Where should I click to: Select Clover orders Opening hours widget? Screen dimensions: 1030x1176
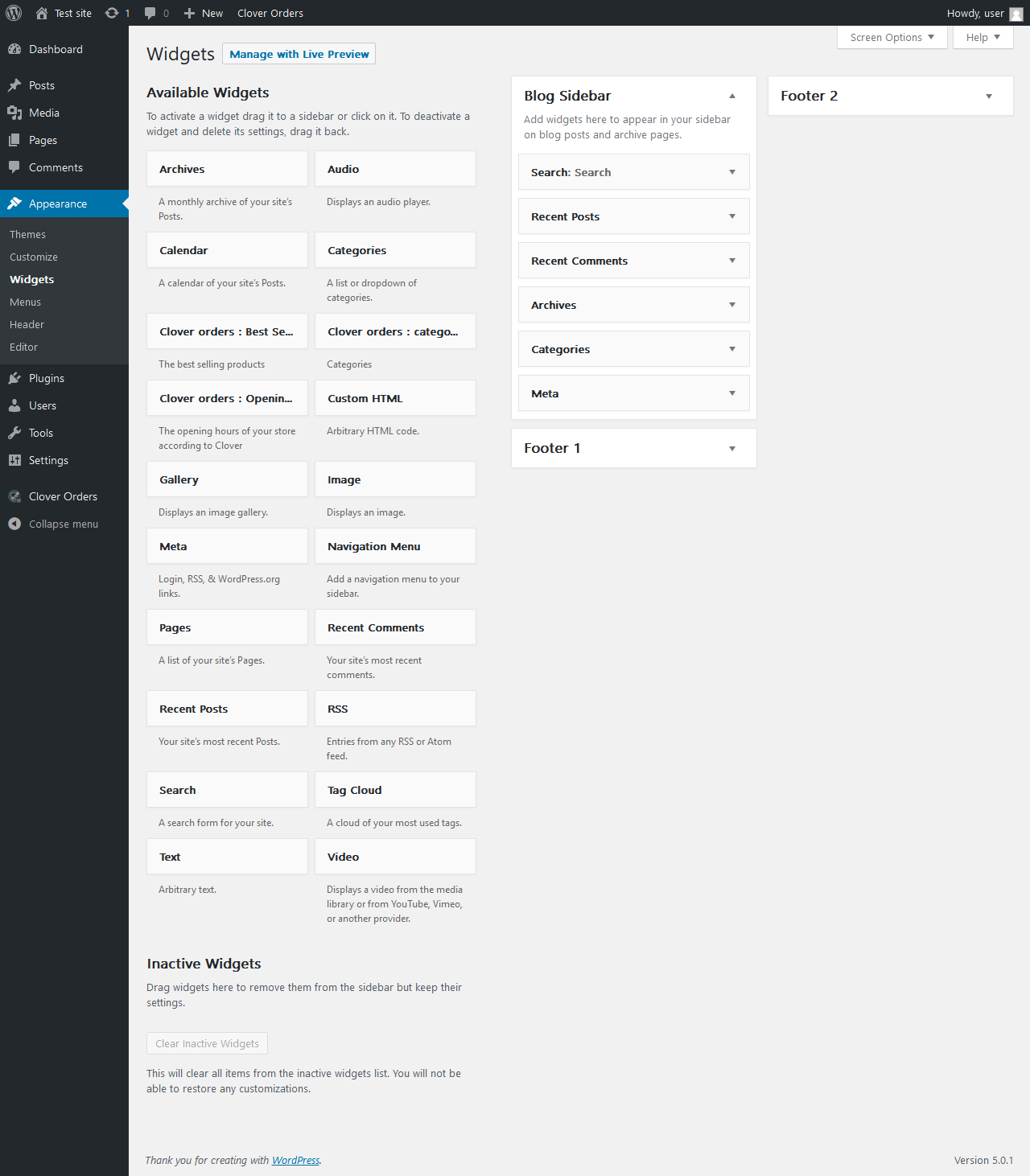pyautogui.click(x=227, y=398)
